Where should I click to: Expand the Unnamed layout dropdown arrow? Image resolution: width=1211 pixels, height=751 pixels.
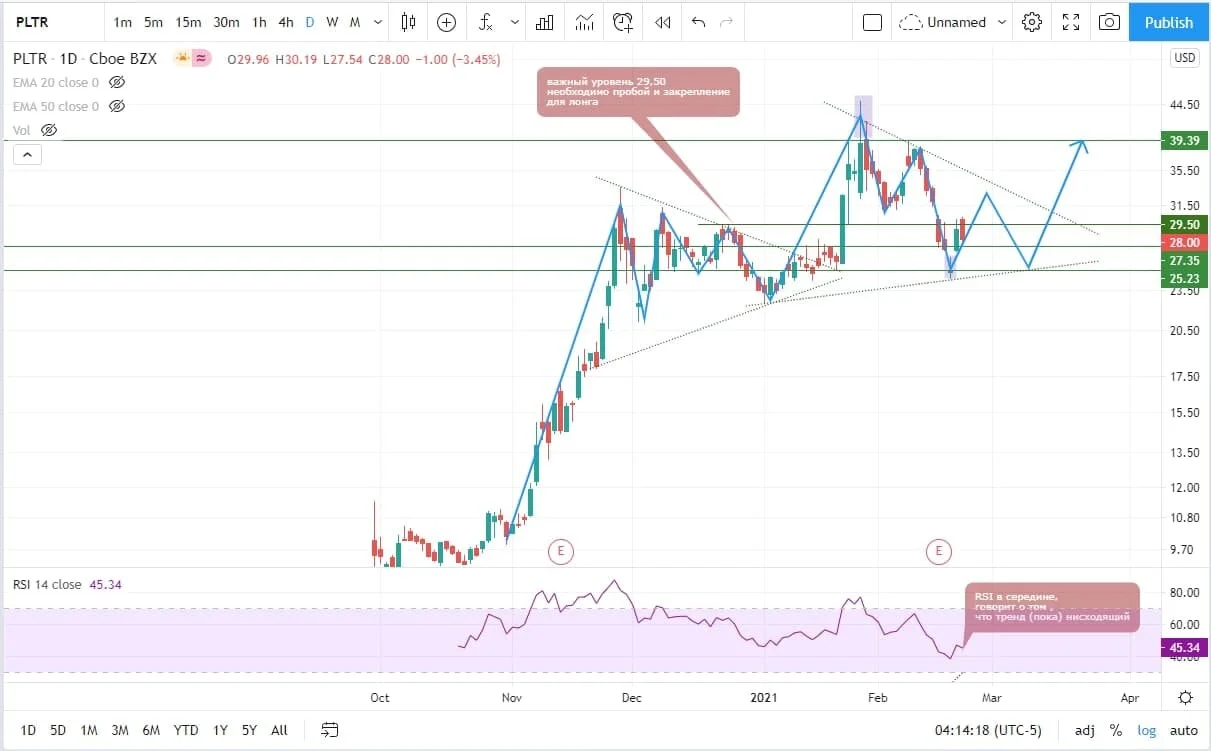click(x=1002, y=22)
